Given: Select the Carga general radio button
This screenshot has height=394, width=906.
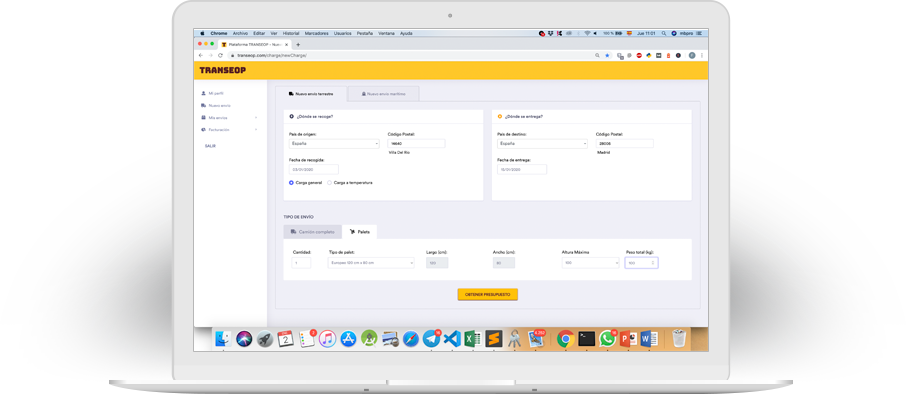Looking at the screenshot, I should 292,183.
